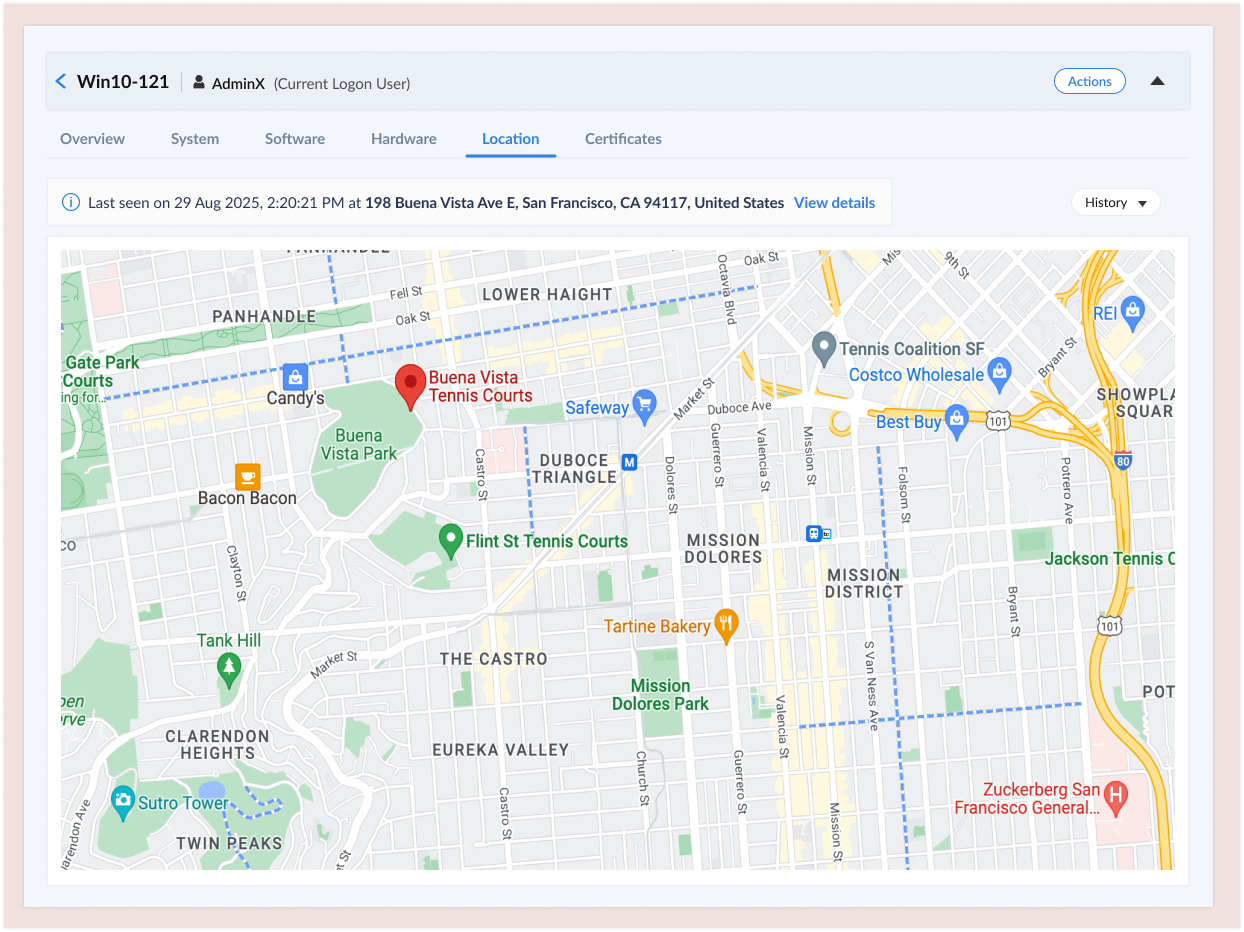This screenshot has width=1244, height=932.
Task: Click the TWIN PEAKS label
Action: click(x=229, y=843)
